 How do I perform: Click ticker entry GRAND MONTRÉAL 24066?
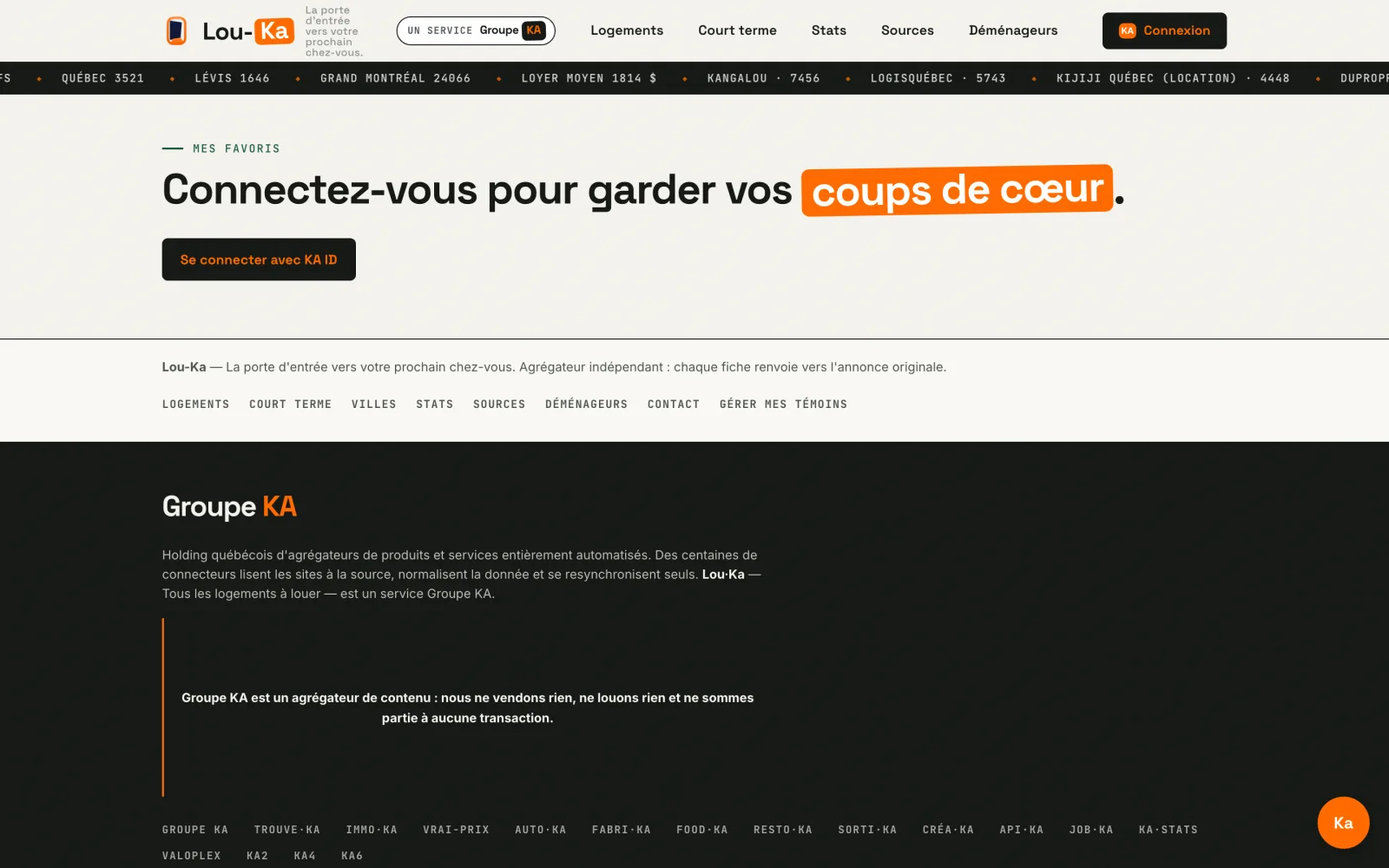(396, 78)
